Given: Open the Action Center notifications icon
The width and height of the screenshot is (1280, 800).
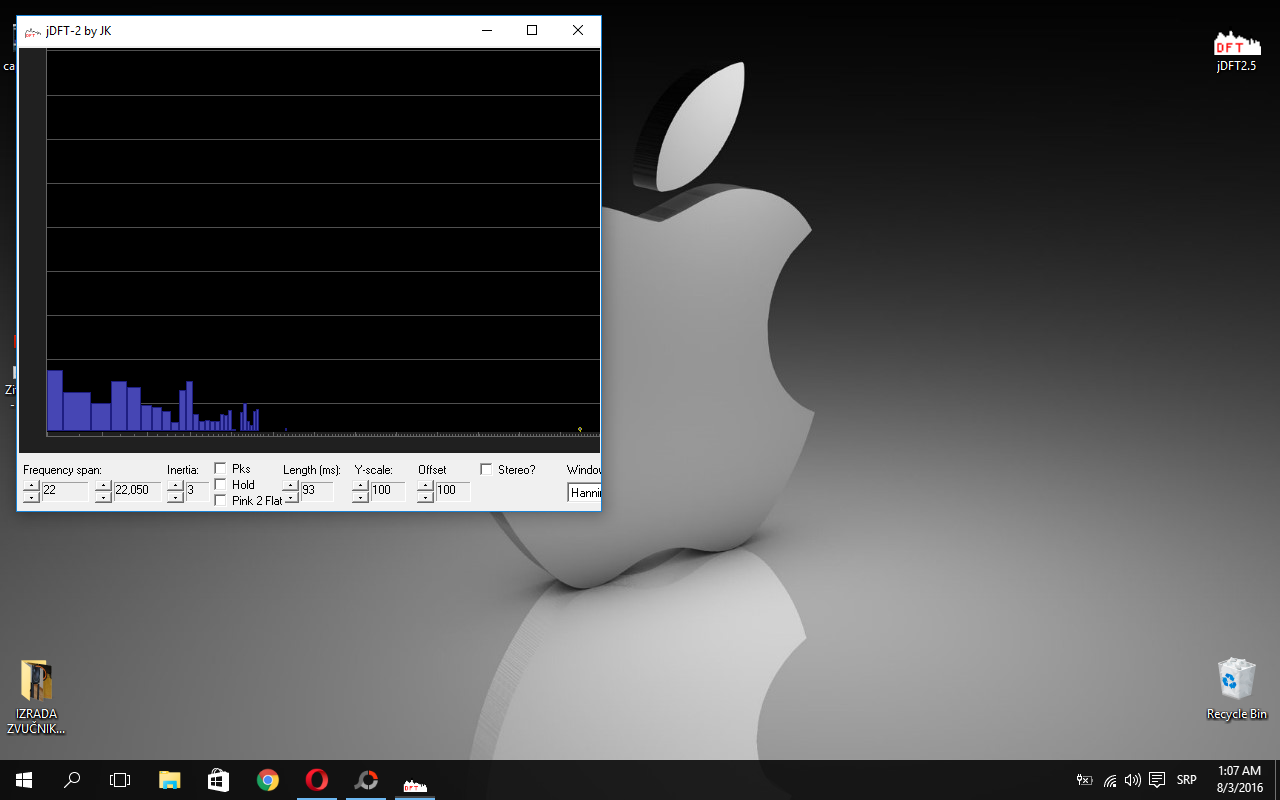Looking at the screenshot, I should pyautogui.click(x=1157, y=780).
